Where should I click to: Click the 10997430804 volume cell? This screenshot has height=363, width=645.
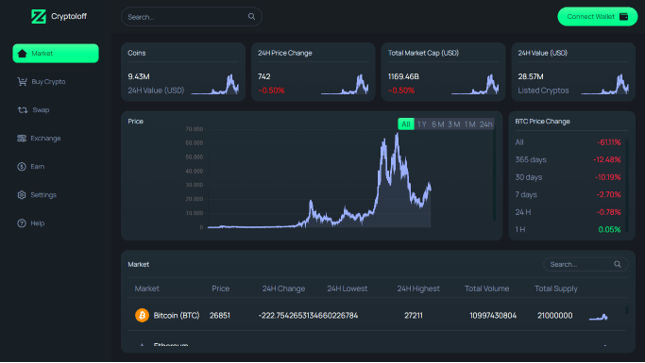[493, 315]
